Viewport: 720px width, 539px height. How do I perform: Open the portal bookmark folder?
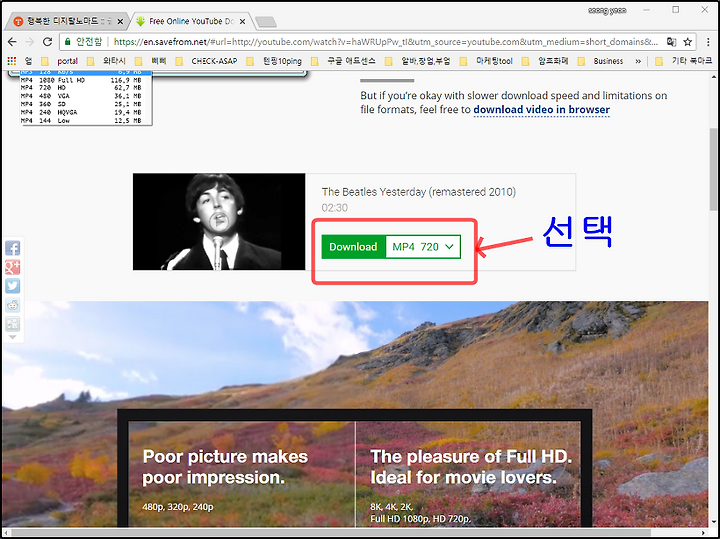tap(60, 61)
